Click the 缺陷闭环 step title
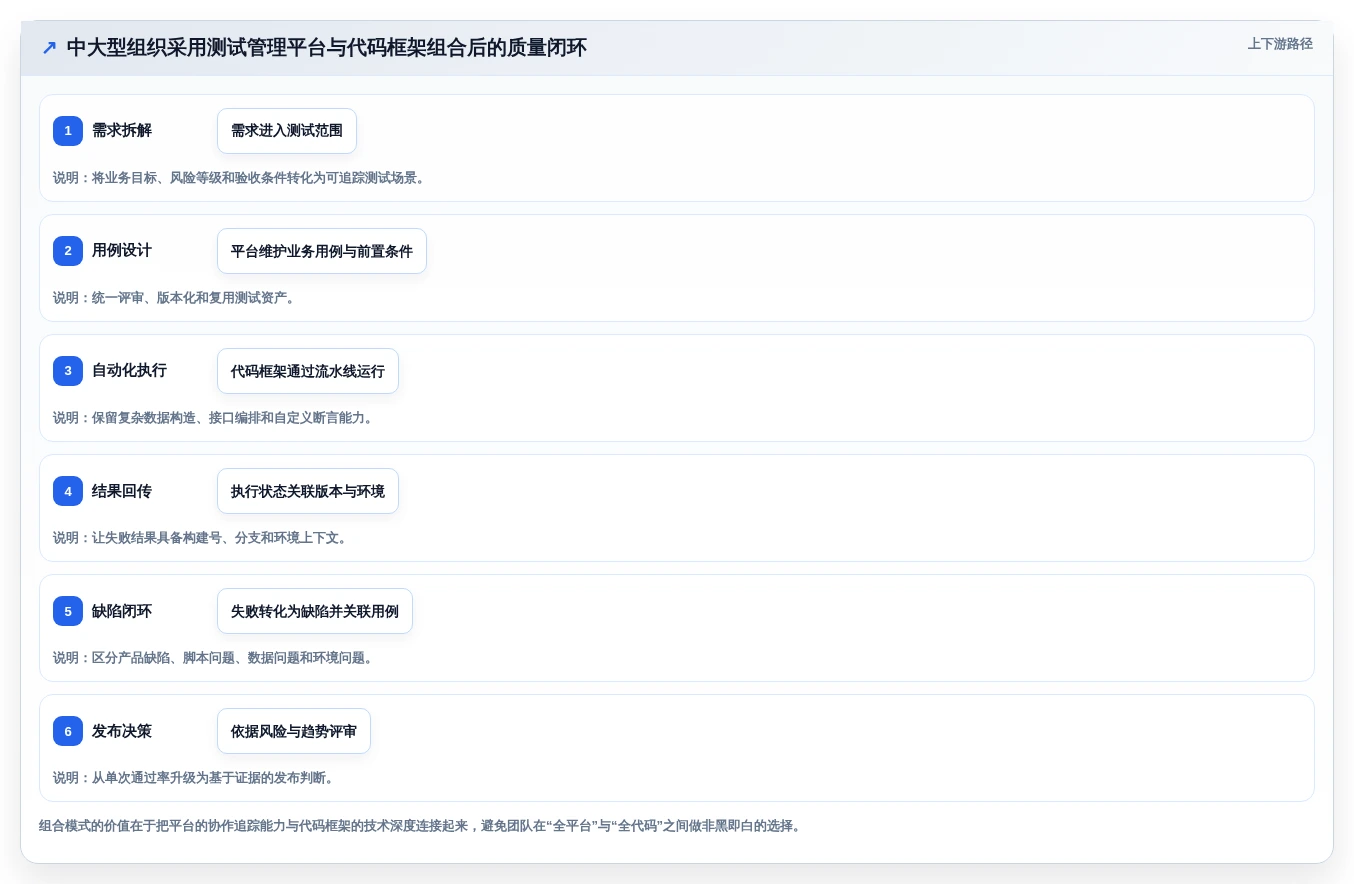The width and height of the screenshot is (1354, 884). (x=122, y=611)
